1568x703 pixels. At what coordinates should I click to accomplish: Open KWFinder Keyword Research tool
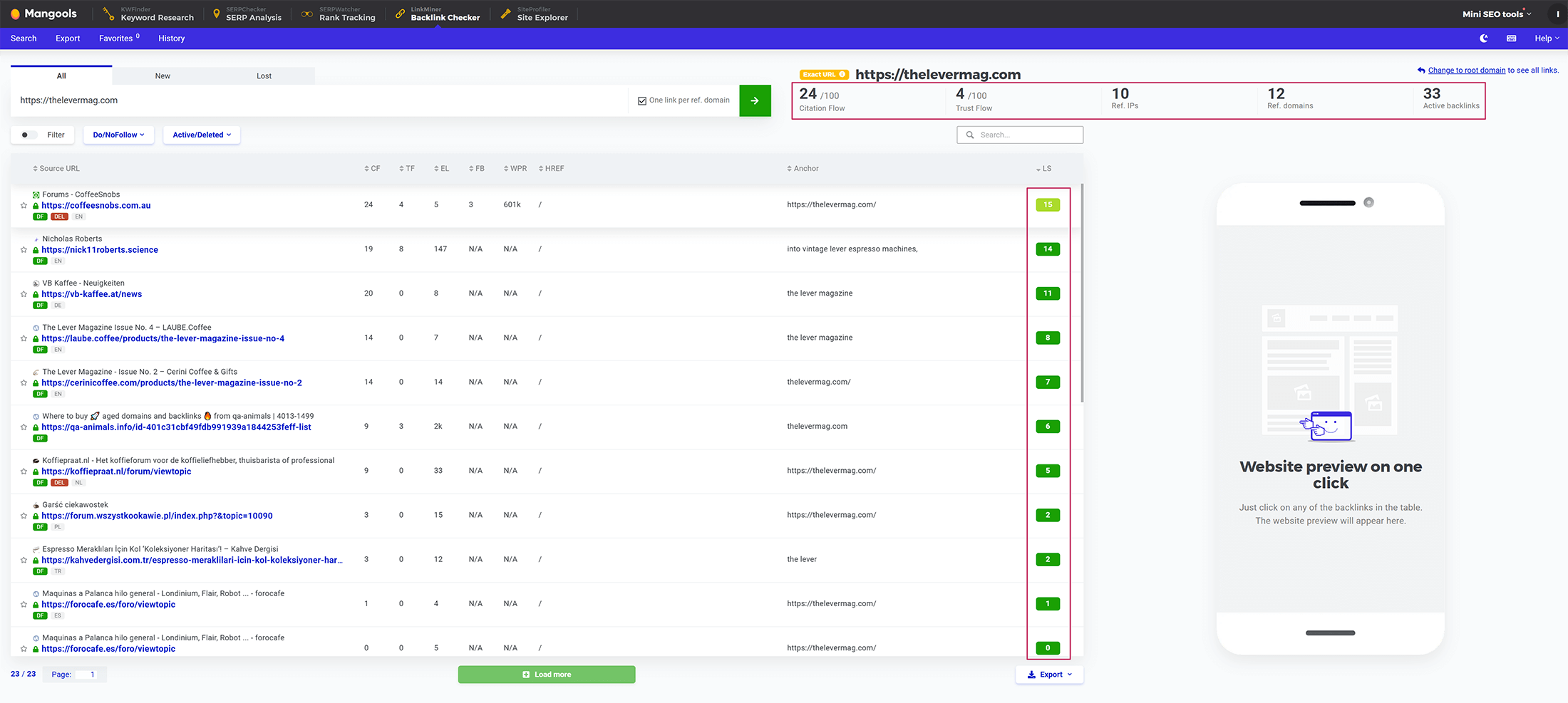148,14
